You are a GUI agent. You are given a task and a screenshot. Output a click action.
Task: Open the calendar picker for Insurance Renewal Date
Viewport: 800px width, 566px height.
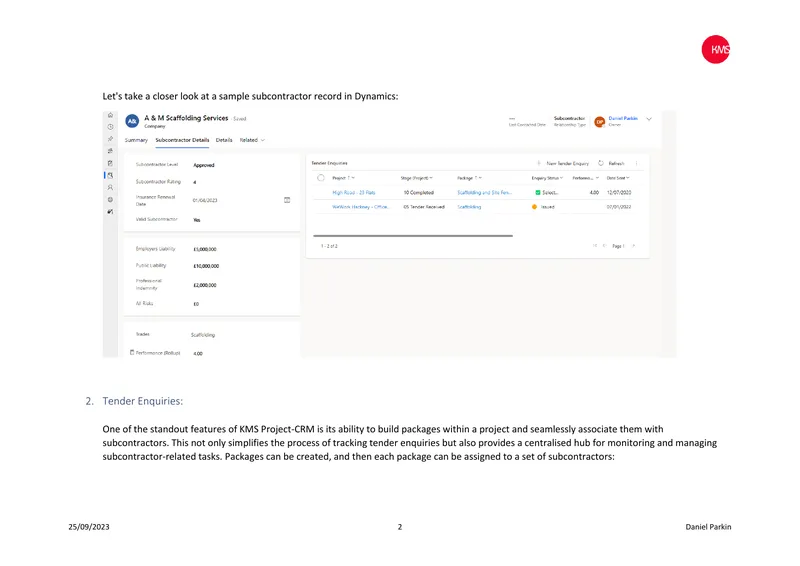click(x=287, y=200)
